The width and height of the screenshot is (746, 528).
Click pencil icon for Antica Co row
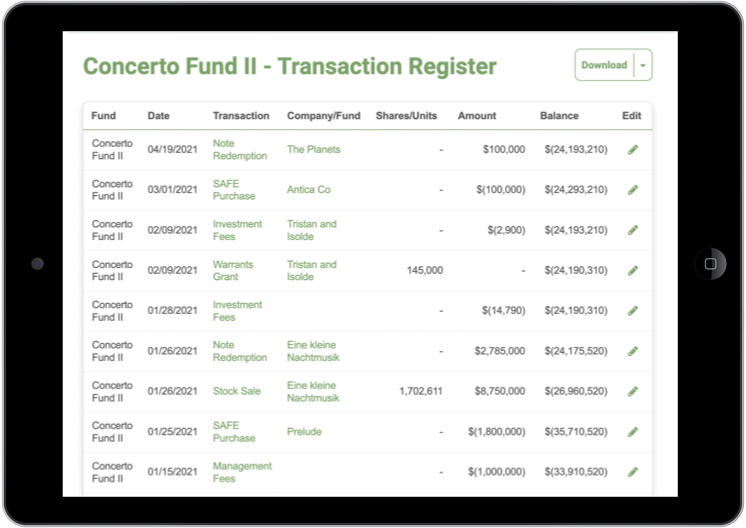[632, 190]
